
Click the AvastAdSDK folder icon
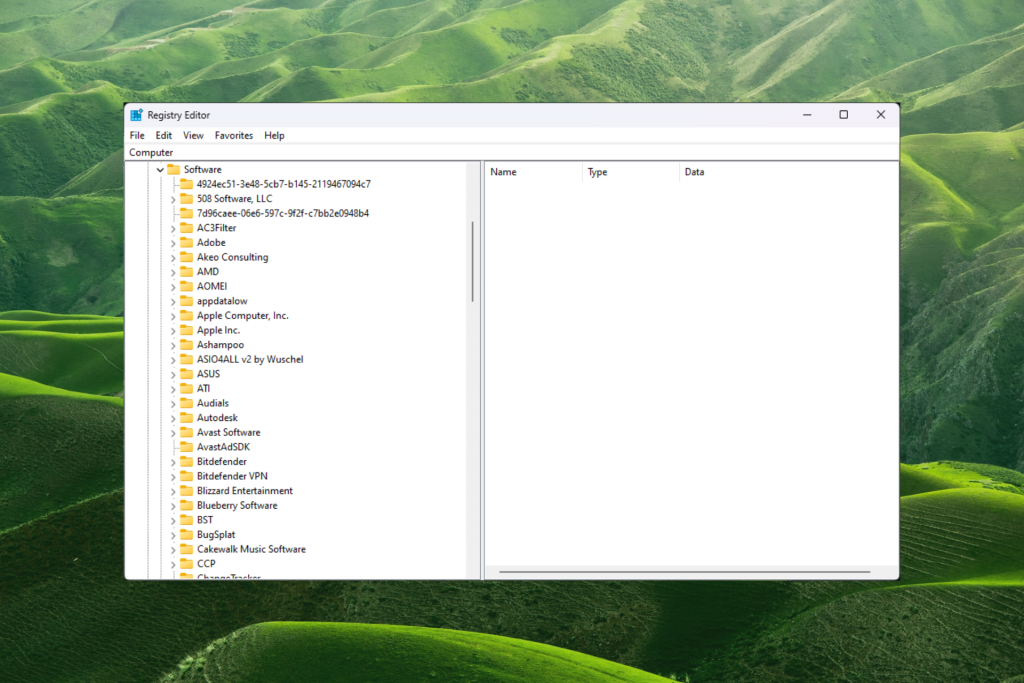click(x=187, y=447)
